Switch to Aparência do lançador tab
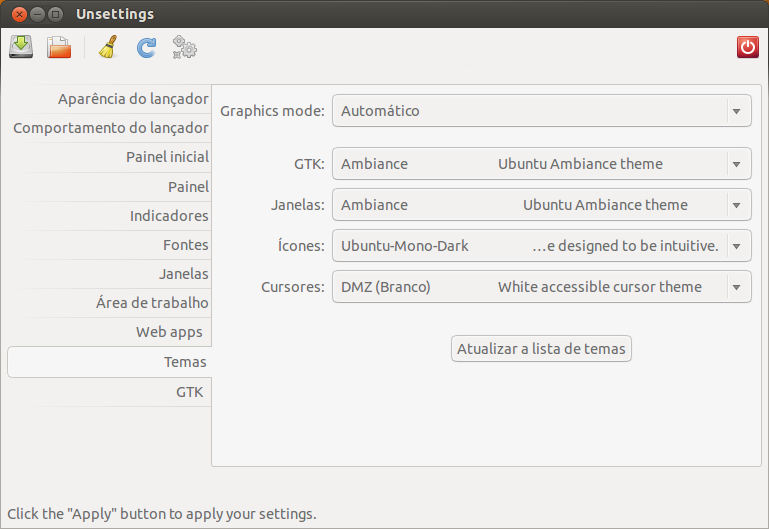Screen dimensions: 769x529 [x=133, y=99]
